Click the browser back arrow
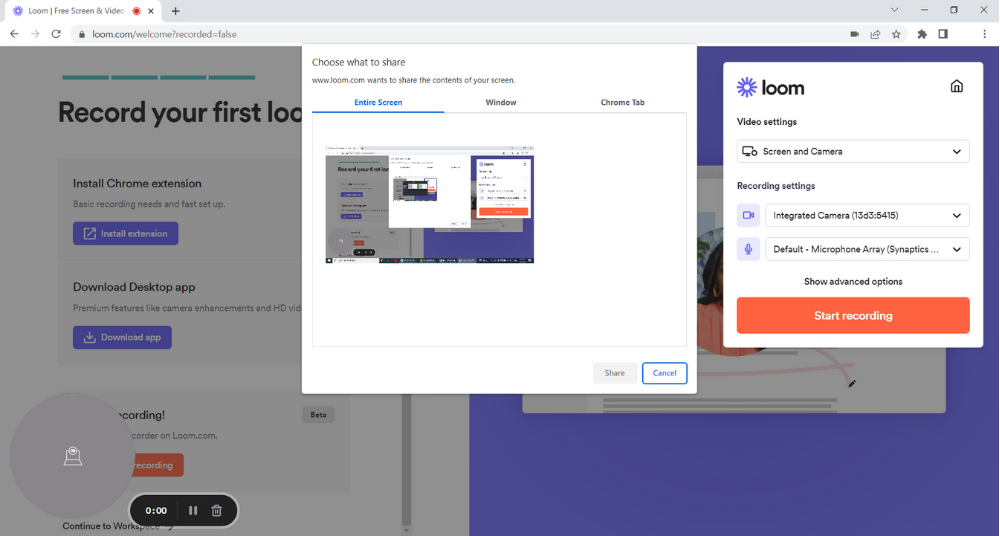1000x536 pixels. point(14,34)
